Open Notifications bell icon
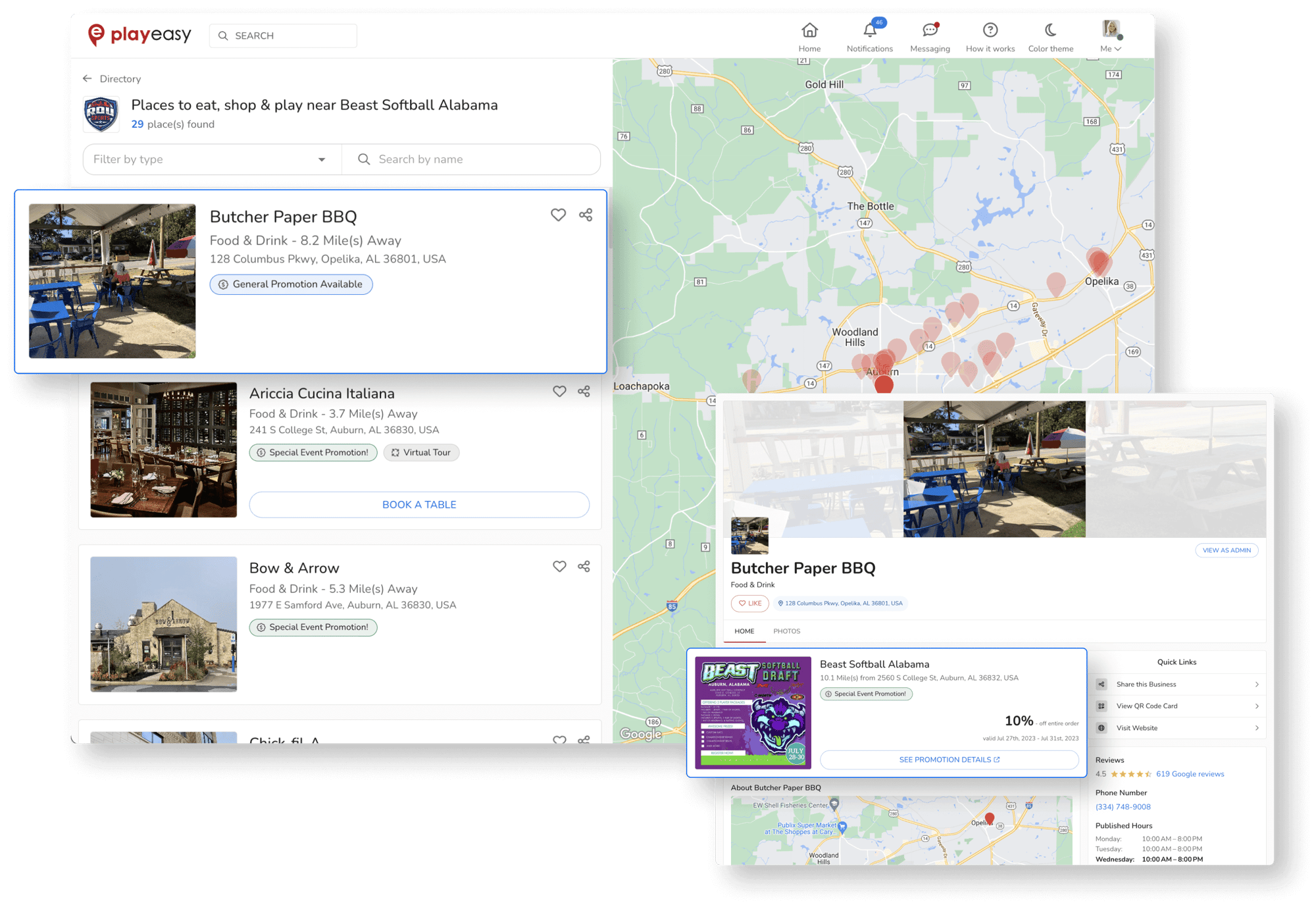 (x=870, y=30)
